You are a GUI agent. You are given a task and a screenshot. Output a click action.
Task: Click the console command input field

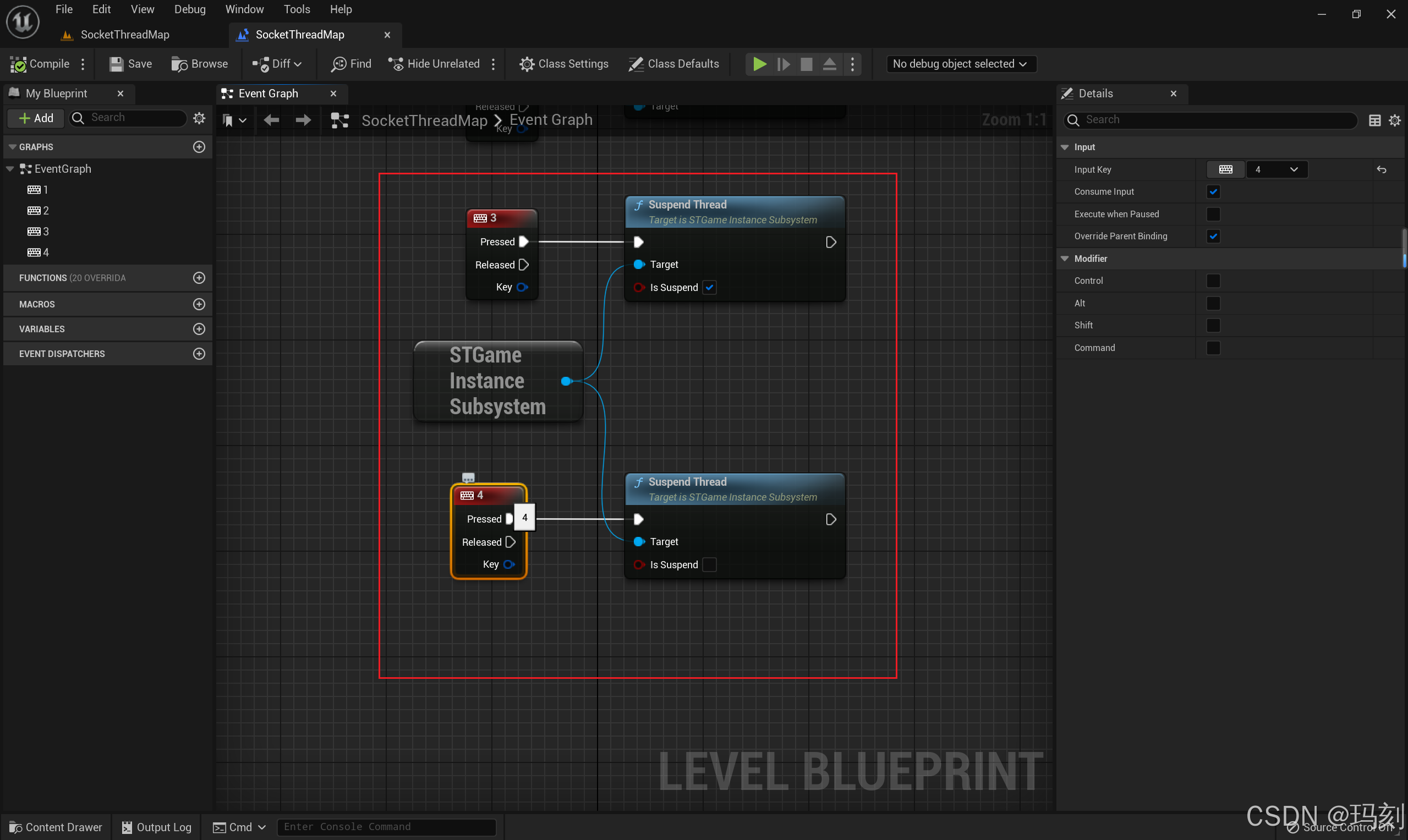point(386,827)
